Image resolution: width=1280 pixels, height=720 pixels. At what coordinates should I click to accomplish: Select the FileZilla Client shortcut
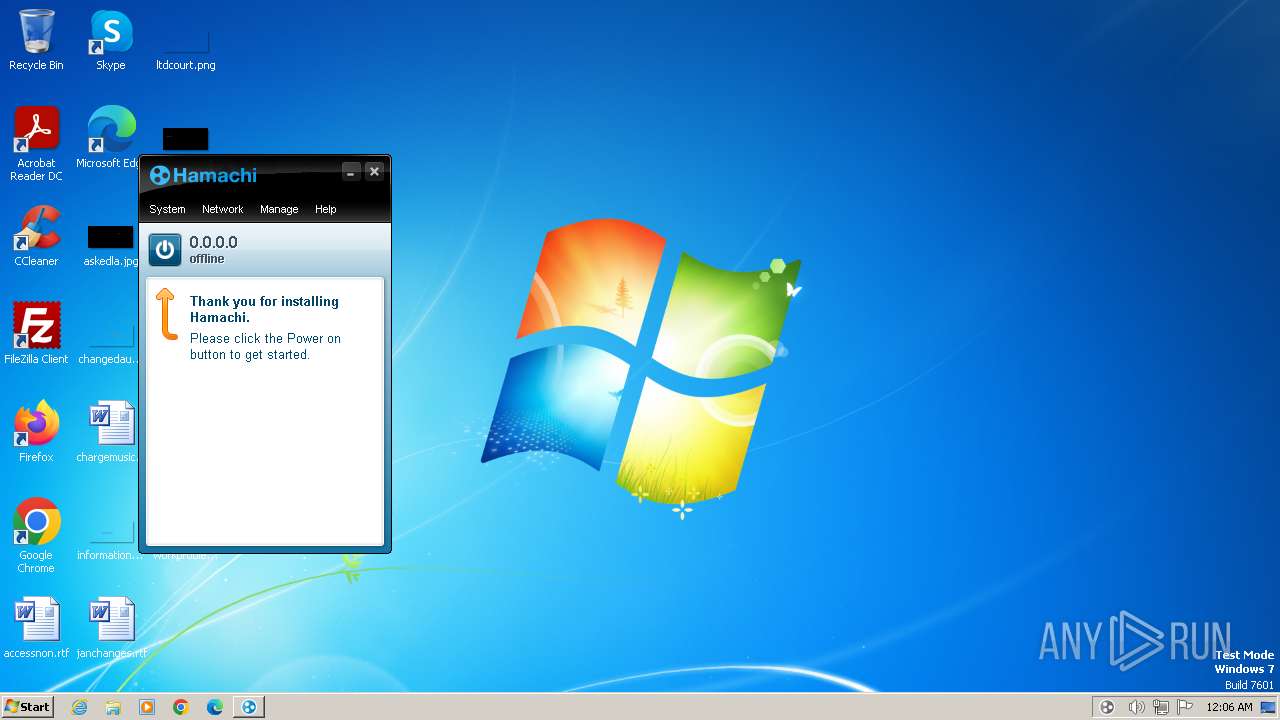click(36, 333)
